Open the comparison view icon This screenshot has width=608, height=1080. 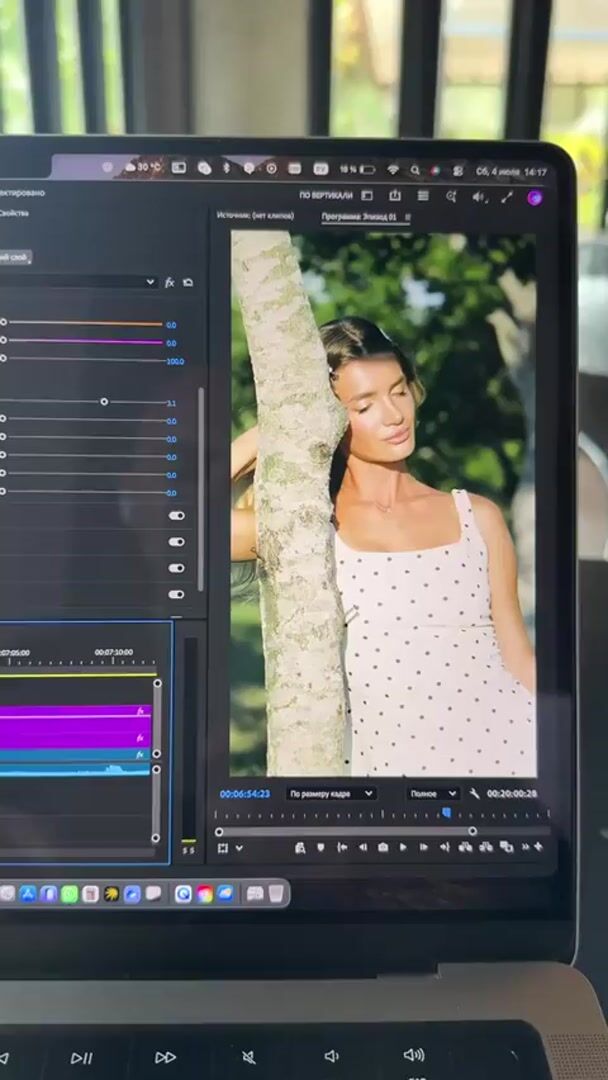[507, 847]
